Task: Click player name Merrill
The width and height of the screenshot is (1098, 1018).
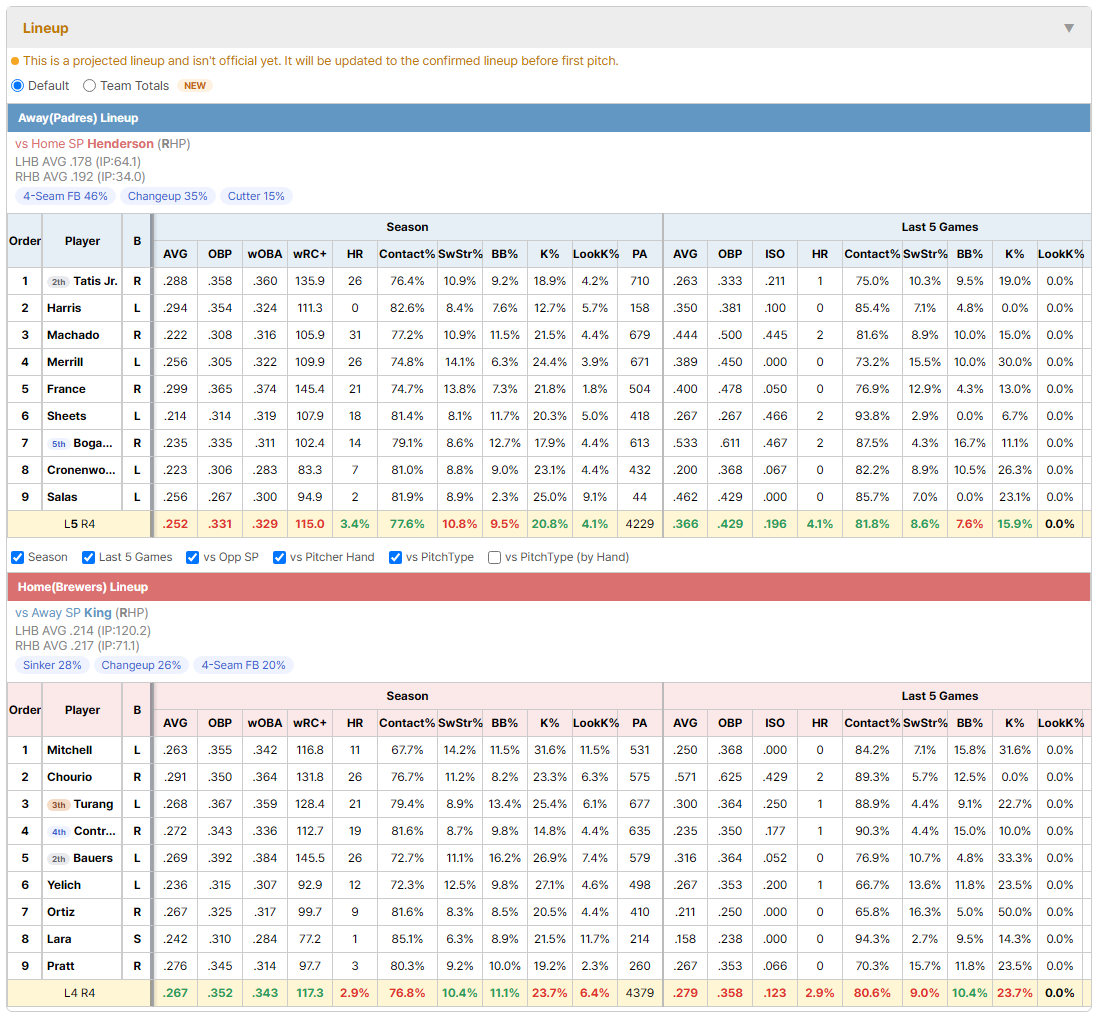Action: (65, 362)
